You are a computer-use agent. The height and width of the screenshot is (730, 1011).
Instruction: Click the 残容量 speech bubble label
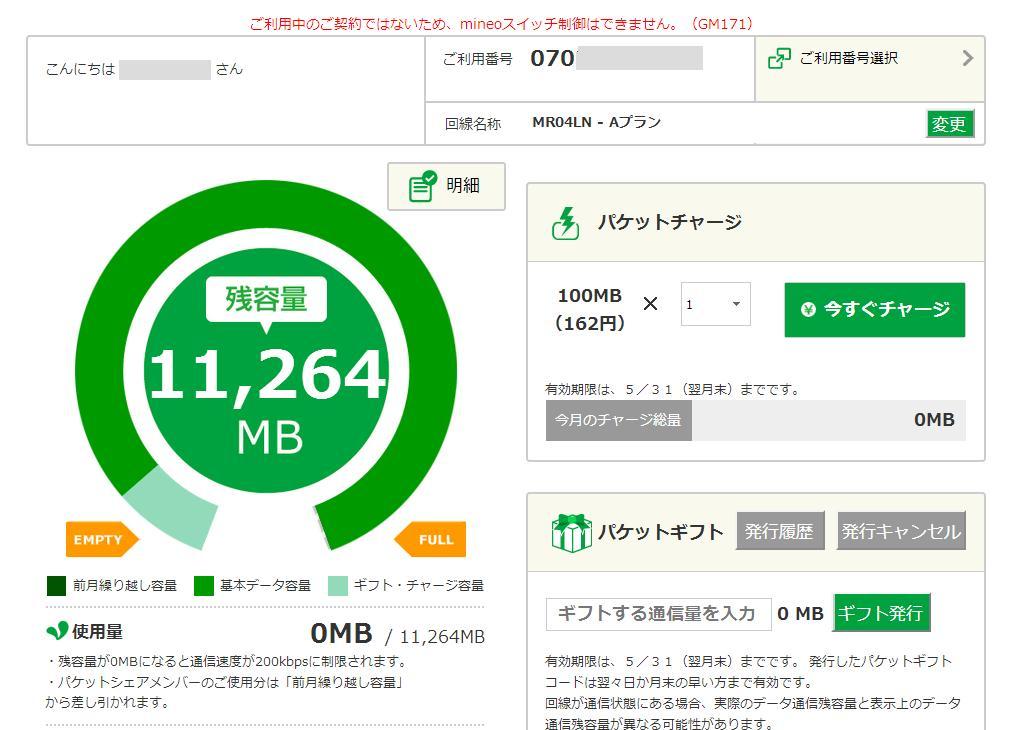coord(266,299)
